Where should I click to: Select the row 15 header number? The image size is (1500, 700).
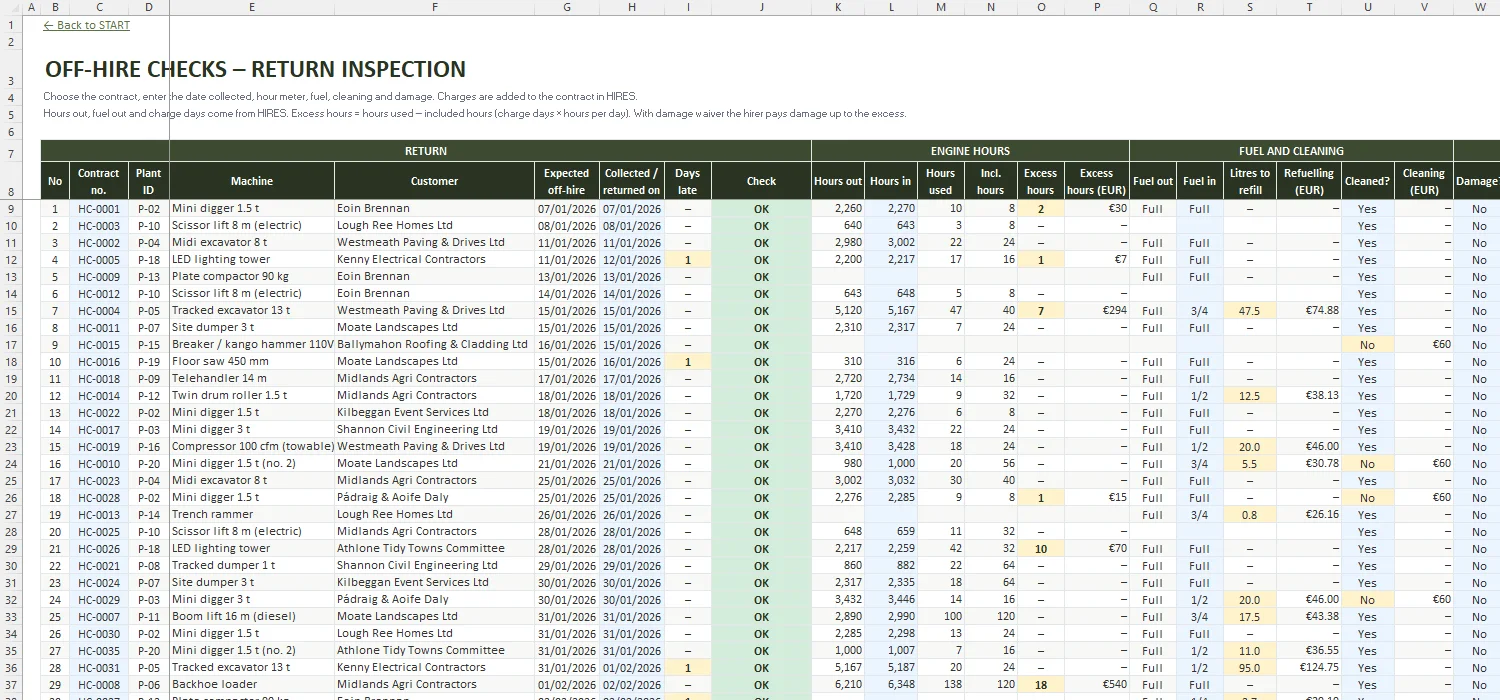[x=11, y=311]
